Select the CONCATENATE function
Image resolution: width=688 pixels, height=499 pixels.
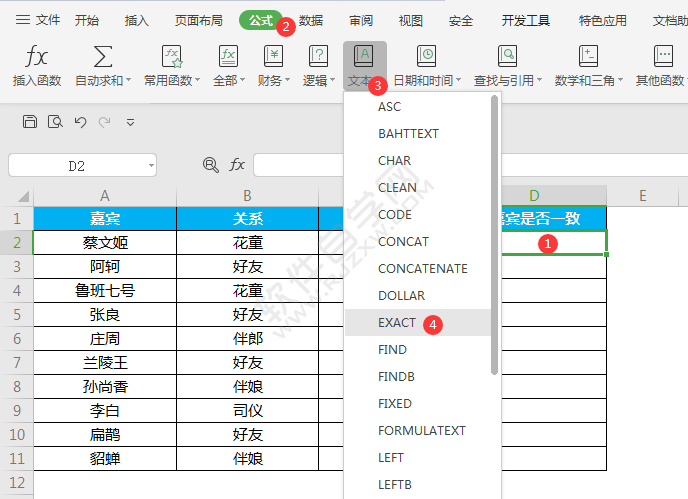click(x=418, y=269)
